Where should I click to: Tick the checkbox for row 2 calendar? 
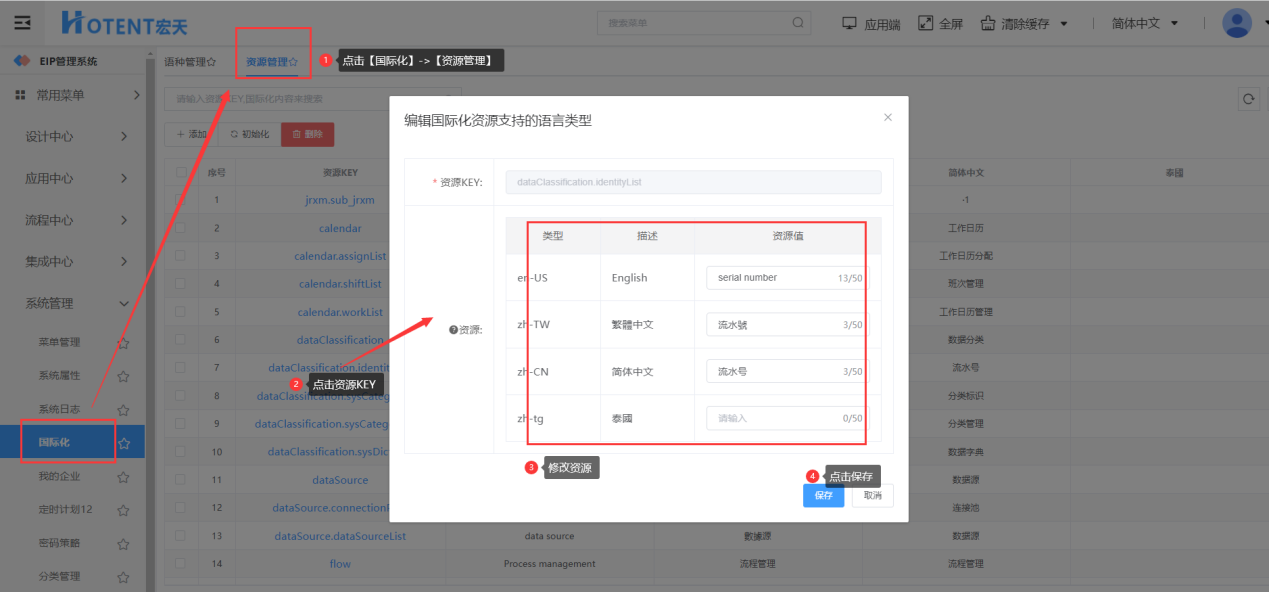(180, 228)
